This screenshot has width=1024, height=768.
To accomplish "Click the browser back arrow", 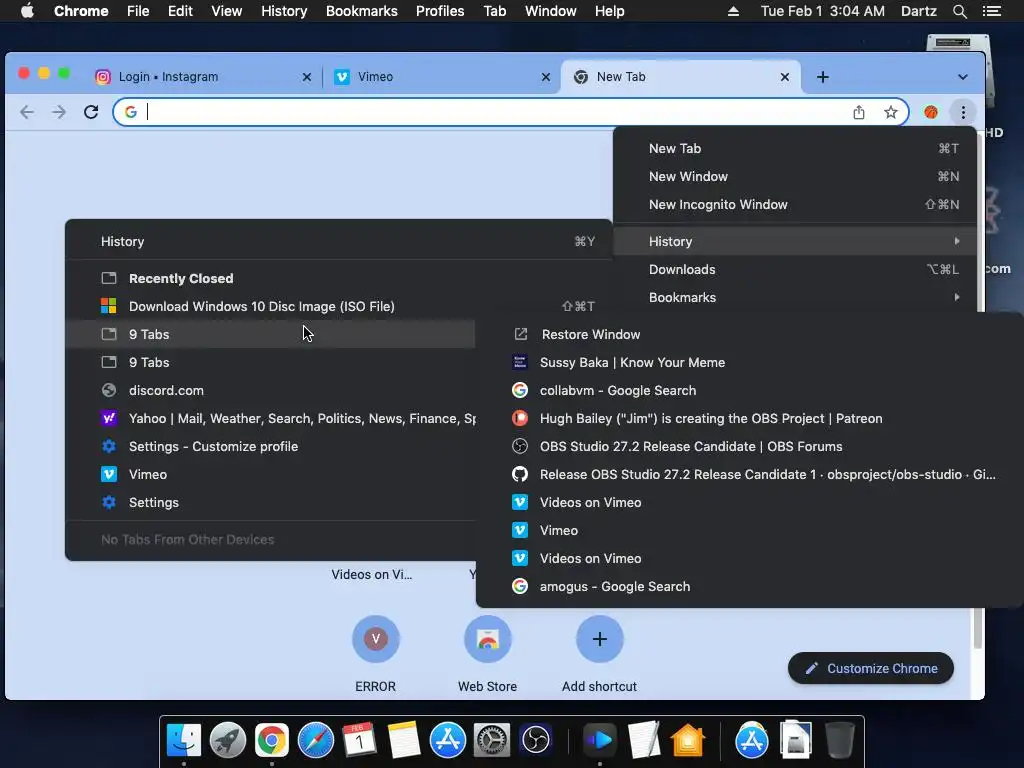I will point(27,112).
